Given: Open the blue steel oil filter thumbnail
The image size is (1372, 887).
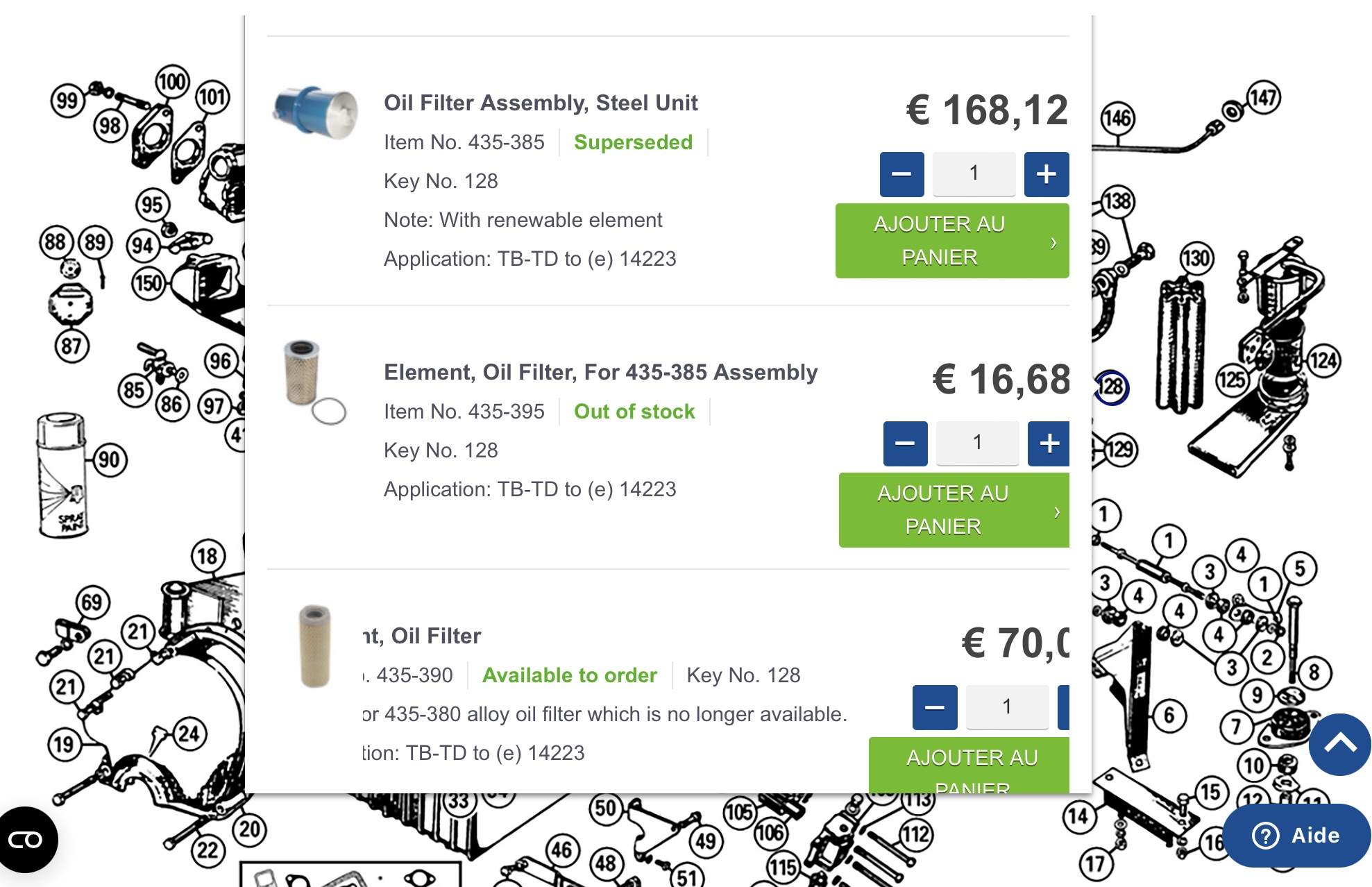Looking at the screenshot, I should 316,113.
